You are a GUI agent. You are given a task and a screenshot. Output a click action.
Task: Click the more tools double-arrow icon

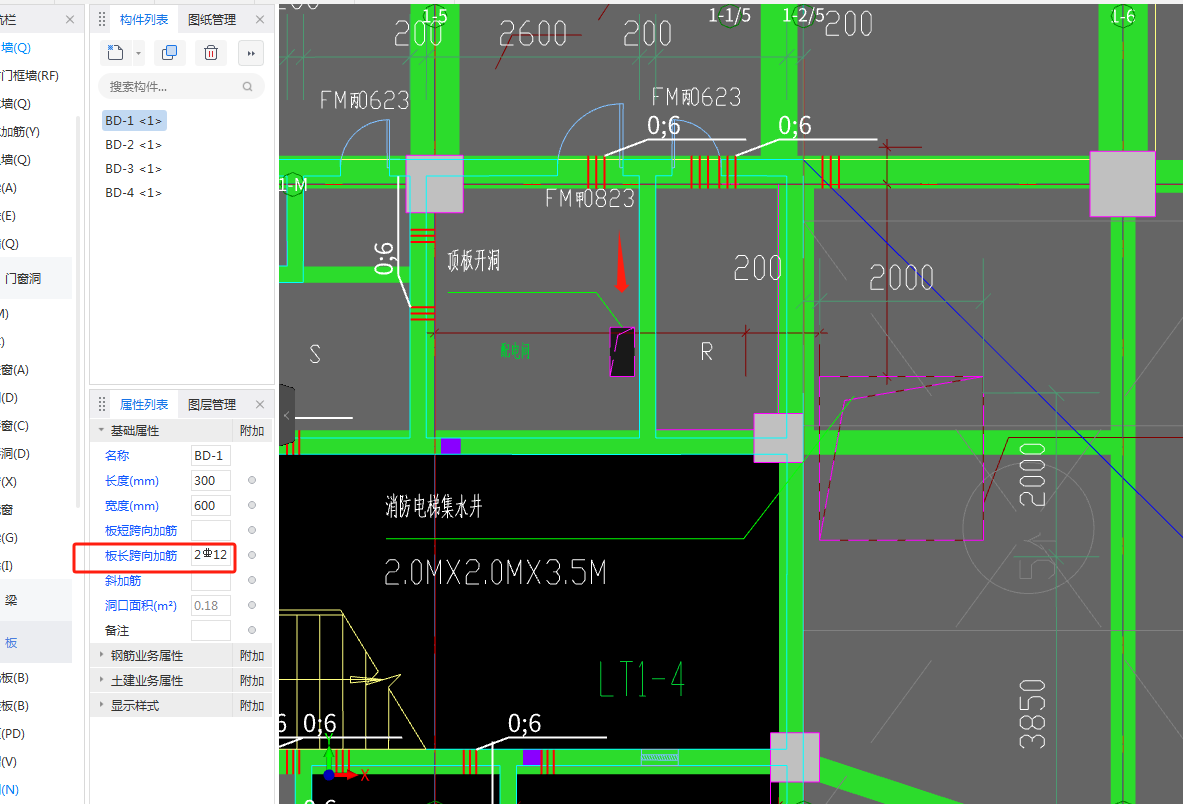(251, 53)
